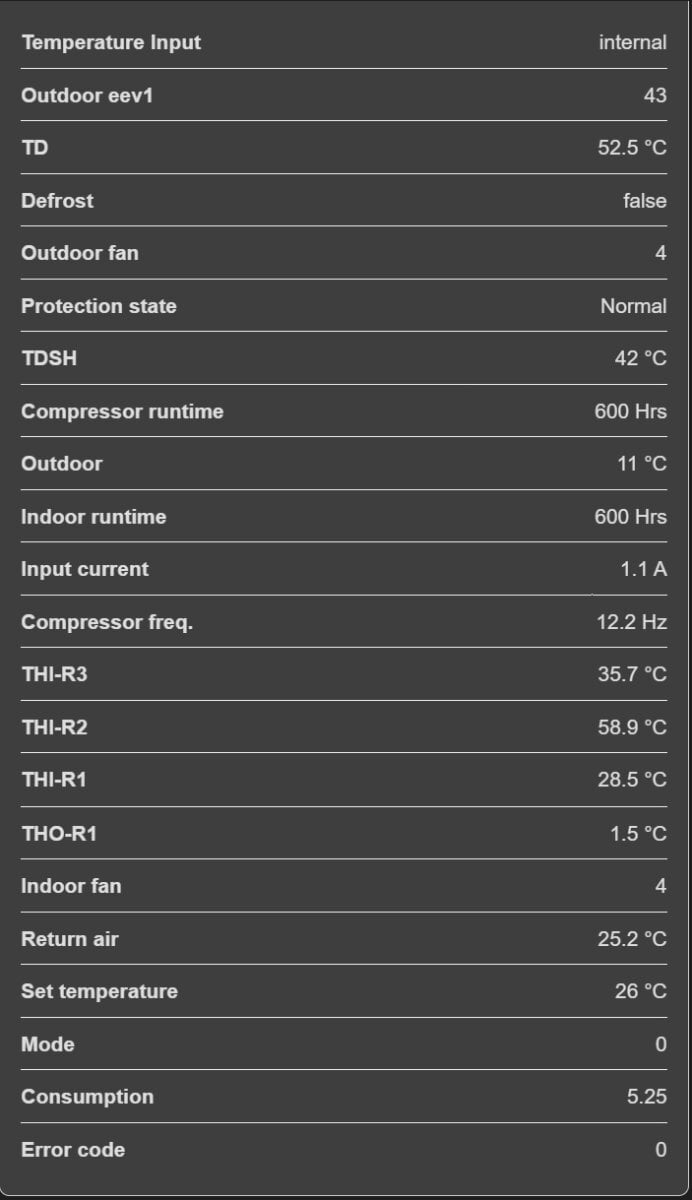Click the Input current 1.1 A value
The height and width of the screenshot is (1200, 692).
[x=643, y=569]
